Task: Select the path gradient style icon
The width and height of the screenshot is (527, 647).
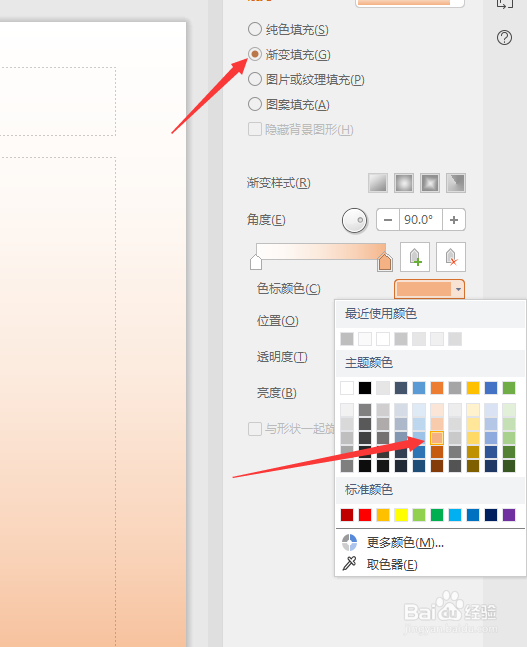Action: 456,183
